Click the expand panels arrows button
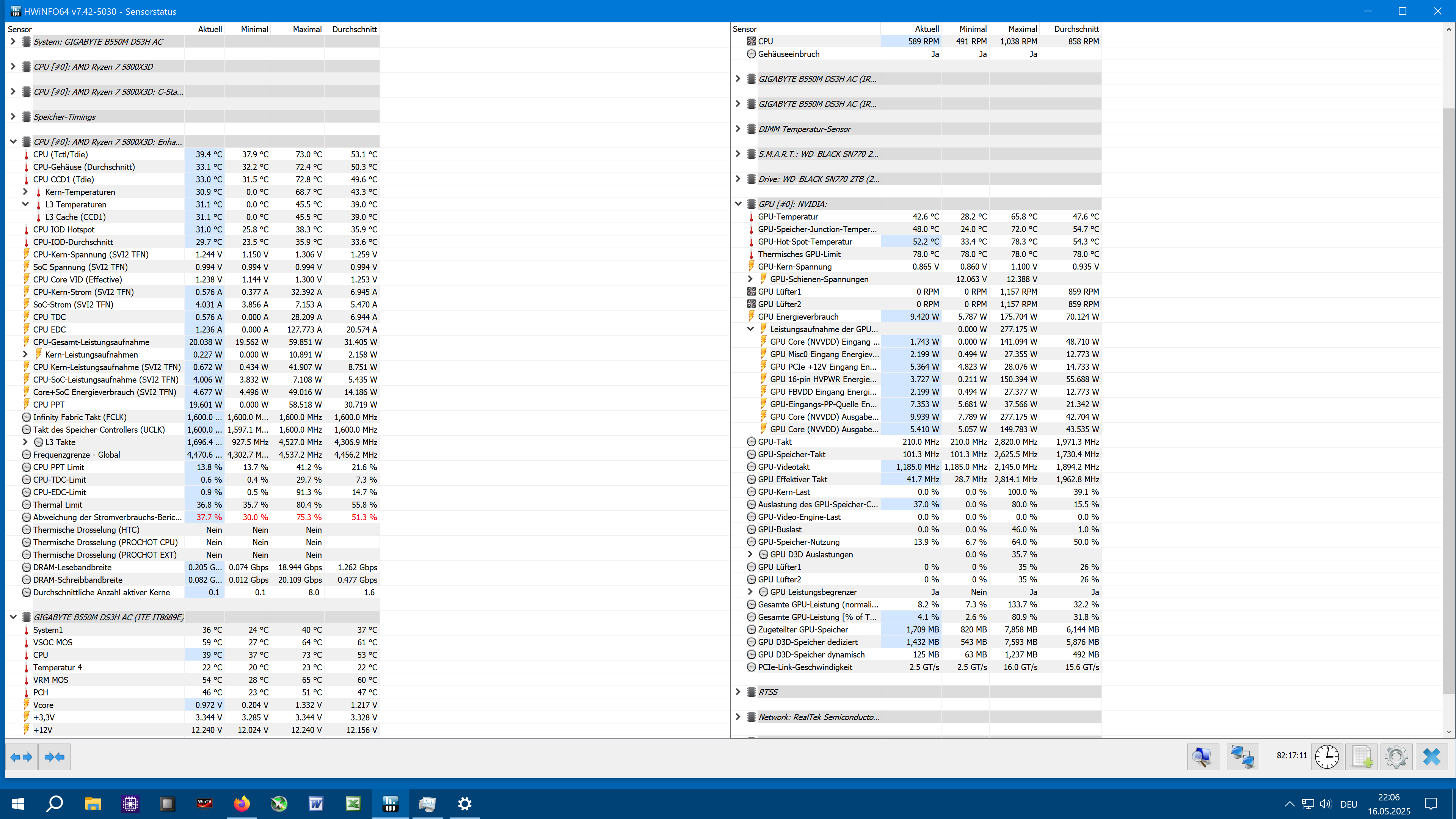The width and height of the screenshot is (1456, 819). click(x=22, y=757)
